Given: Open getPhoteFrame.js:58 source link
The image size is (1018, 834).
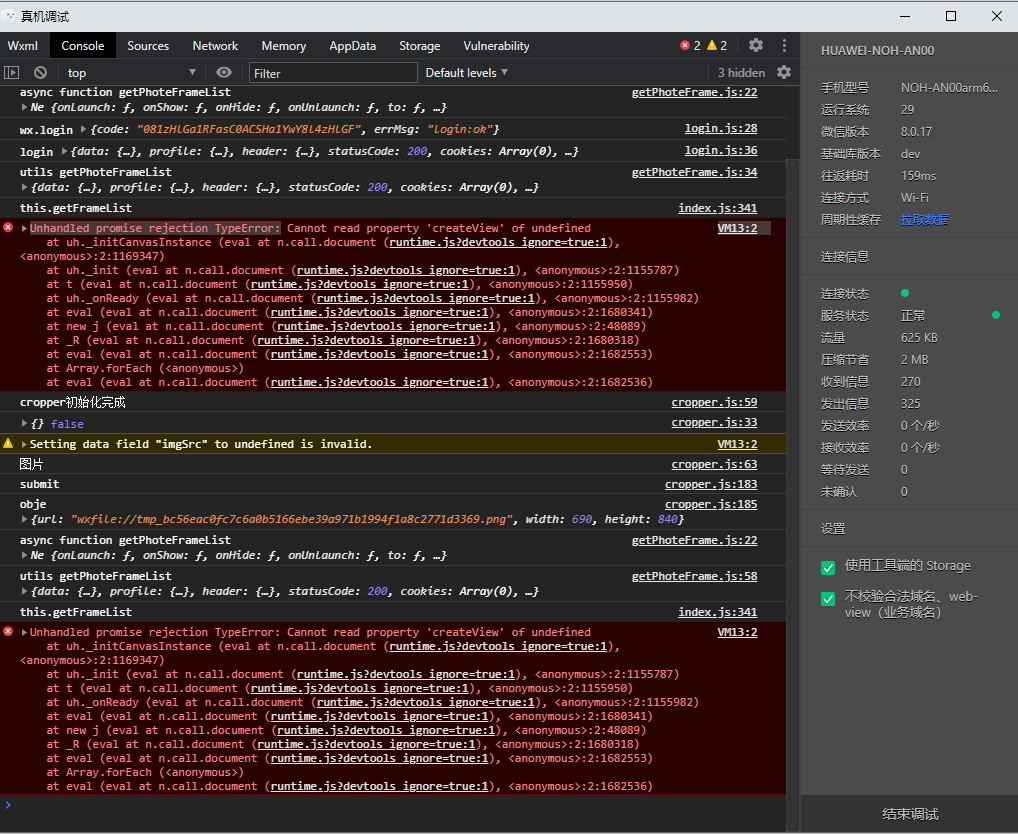Looking at the screenshot, I should pos(695,576).
